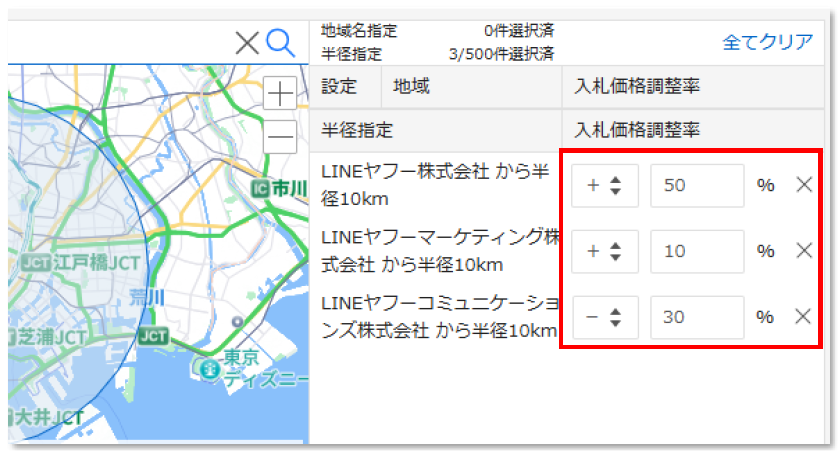Remove LINEヤフー株式会社 radius row
Screen dimensions: 838x451
click(804, 185)
